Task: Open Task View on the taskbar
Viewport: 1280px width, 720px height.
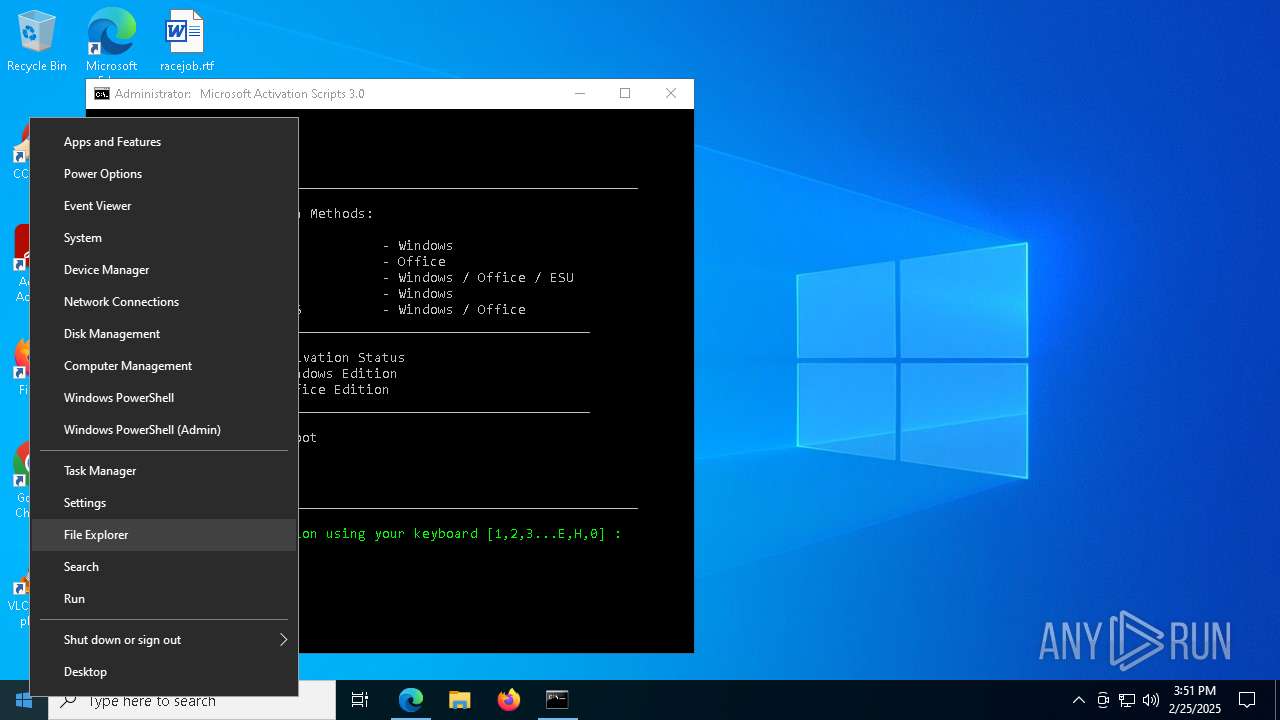Action: [x=360, y=700]
